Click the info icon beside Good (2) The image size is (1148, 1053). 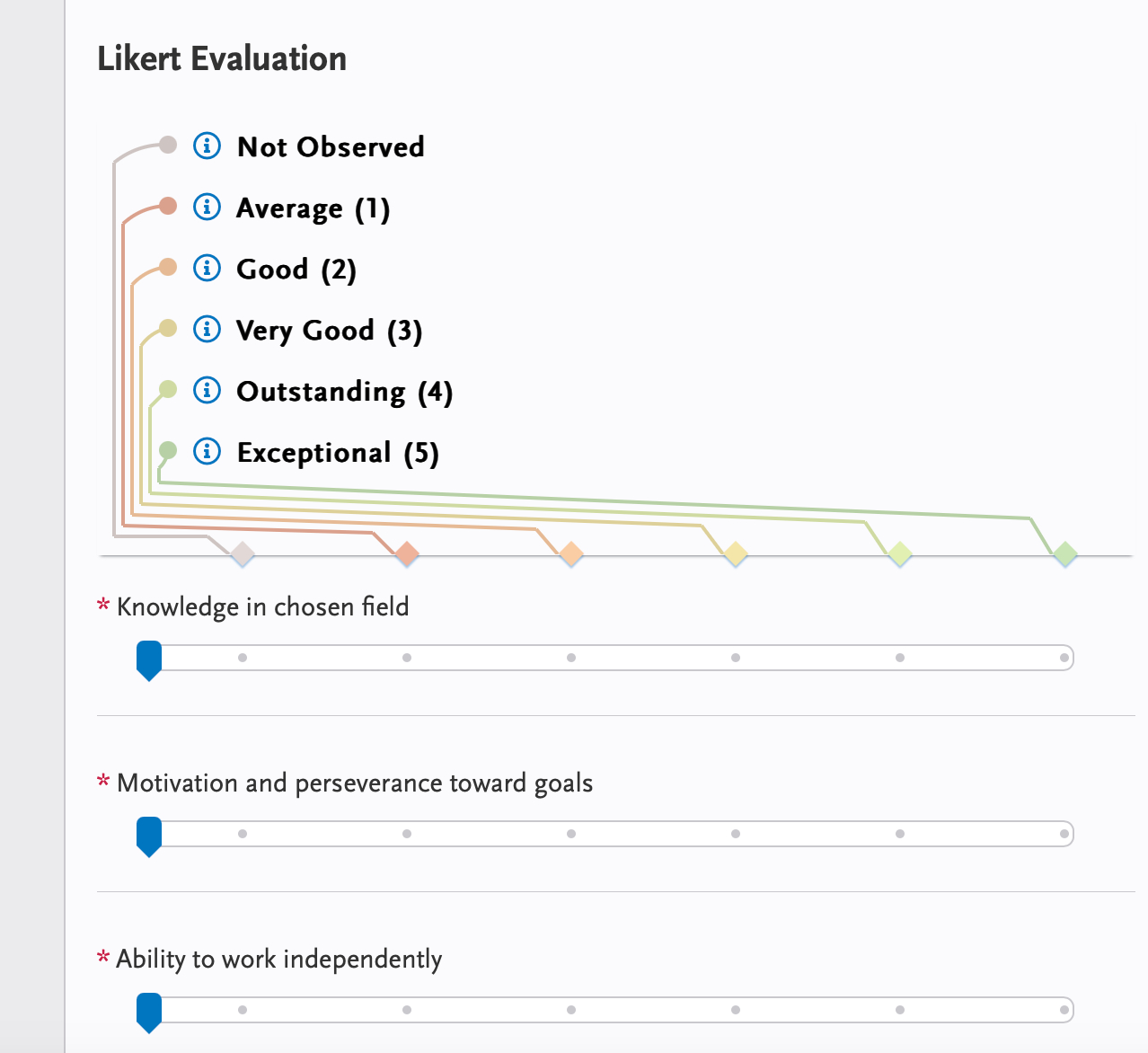coord(208,268)
